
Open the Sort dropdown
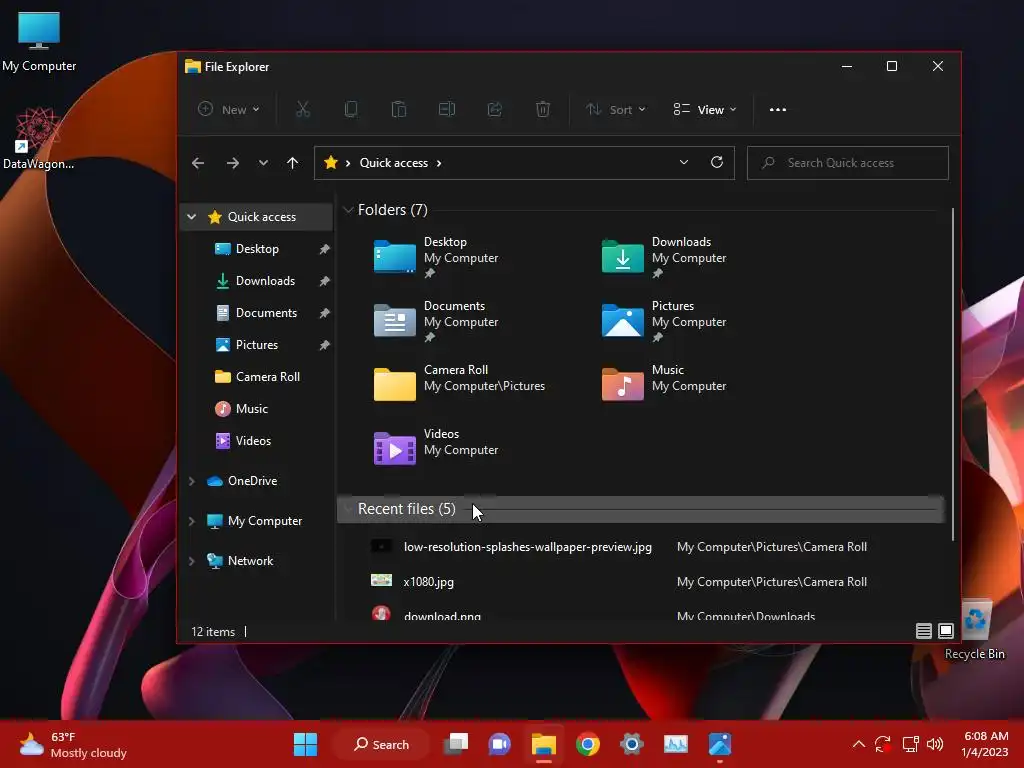[616, 110]
